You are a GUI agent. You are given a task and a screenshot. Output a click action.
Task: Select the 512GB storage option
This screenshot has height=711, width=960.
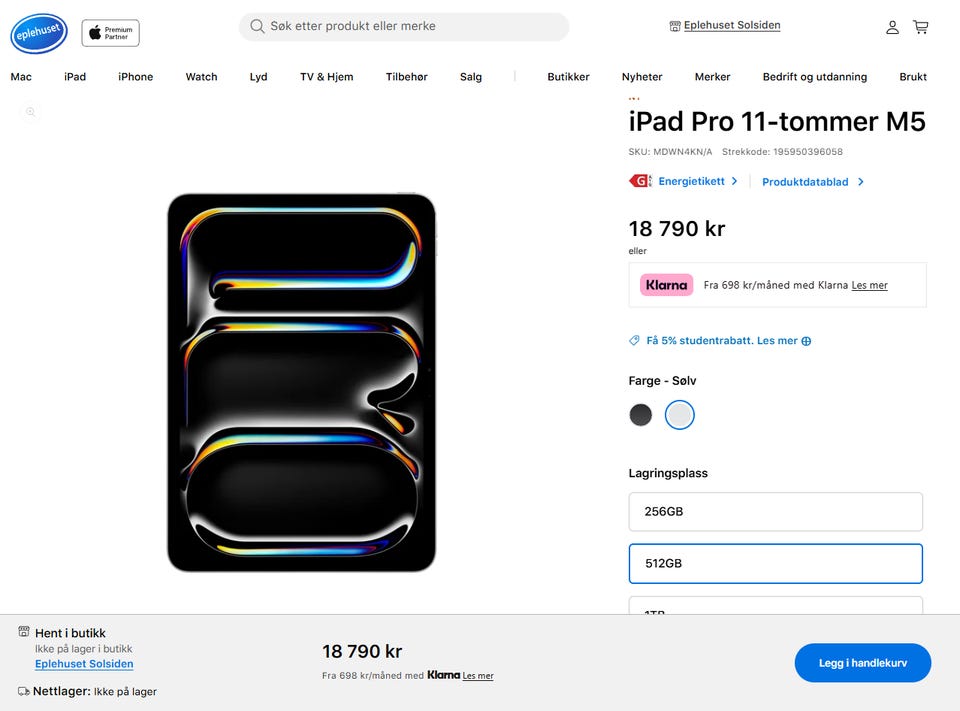pos(775,563)
